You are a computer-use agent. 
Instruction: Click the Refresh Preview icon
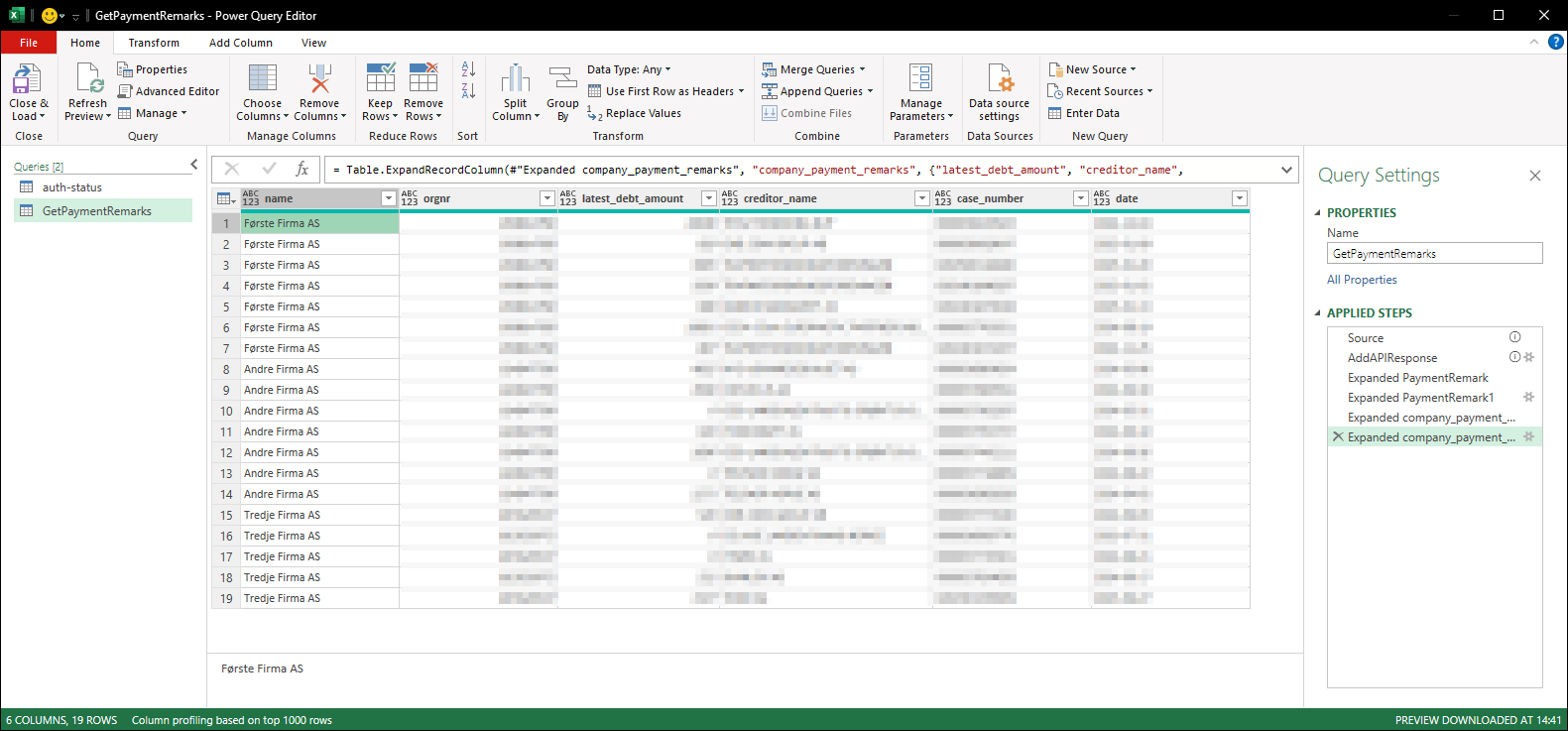coord(88,79)
